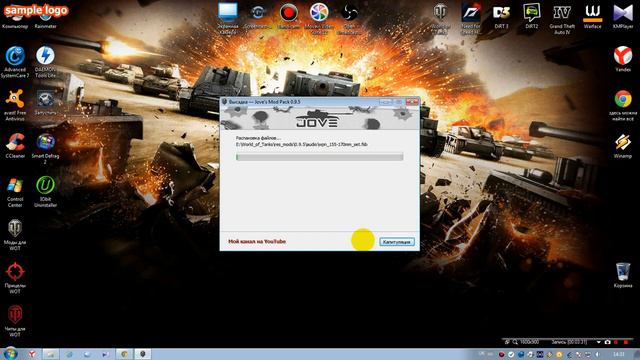Click the Jove logo banner in installer
This screenshot has width=640, height=360.
(320, 118)
